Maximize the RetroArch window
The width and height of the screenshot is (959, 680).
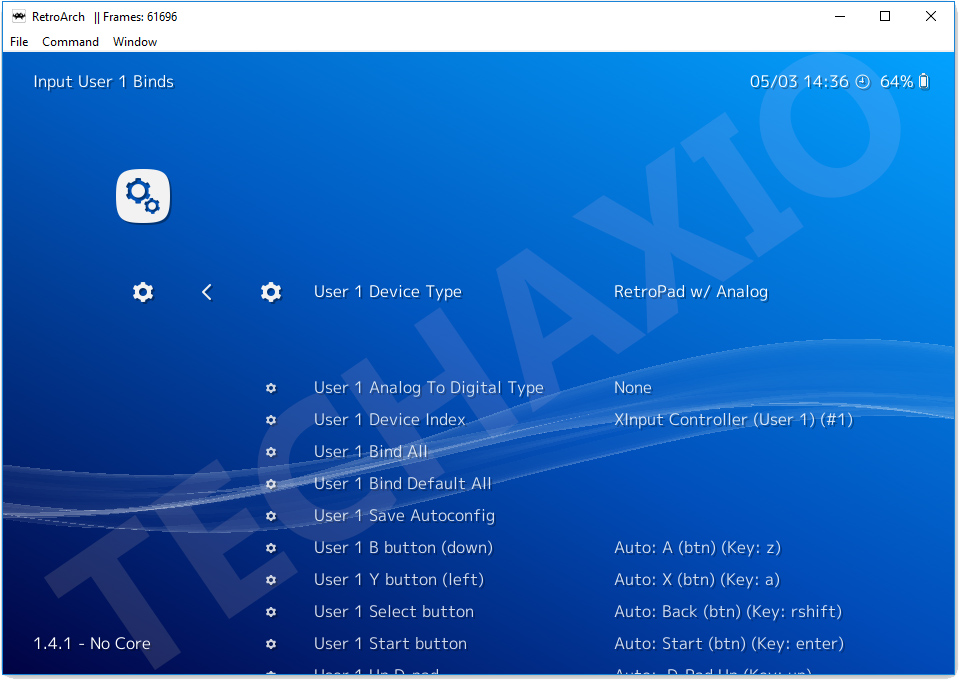click(885, 17)
